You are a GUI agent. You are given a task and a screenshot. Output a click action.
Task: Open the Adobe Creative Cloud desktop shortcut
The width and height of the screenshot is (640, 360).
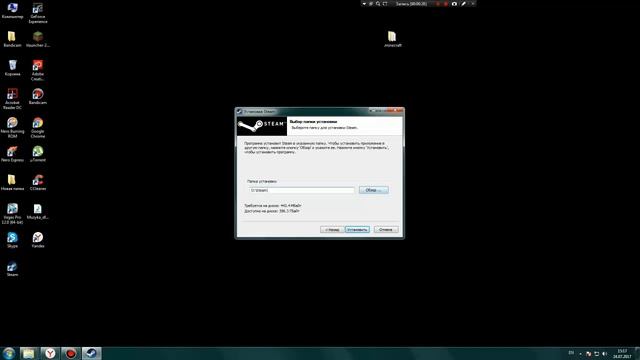click(x=38, y=70)
